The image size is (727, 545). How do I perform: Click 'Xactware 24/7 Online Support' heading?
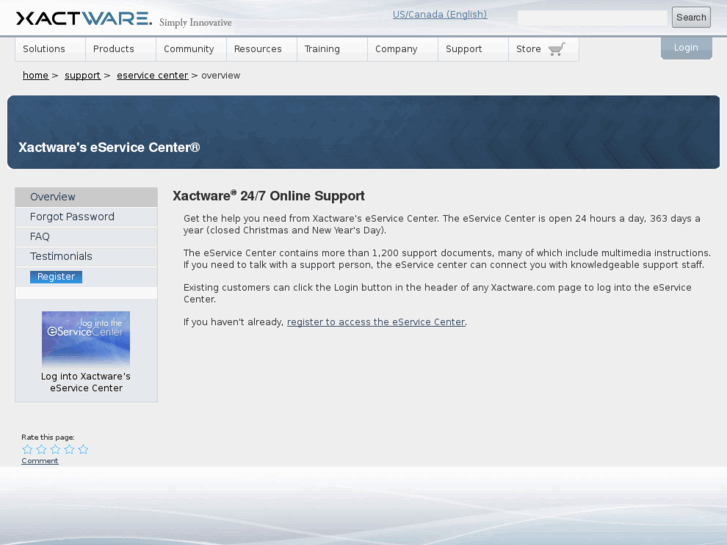tap(268, 196)
